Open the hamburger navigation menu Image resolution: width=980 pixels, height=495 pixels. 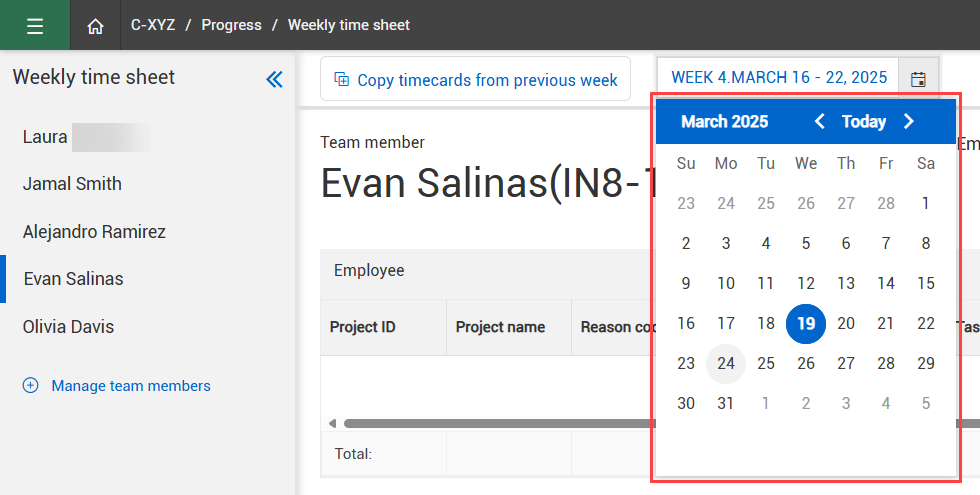(35, 25)
